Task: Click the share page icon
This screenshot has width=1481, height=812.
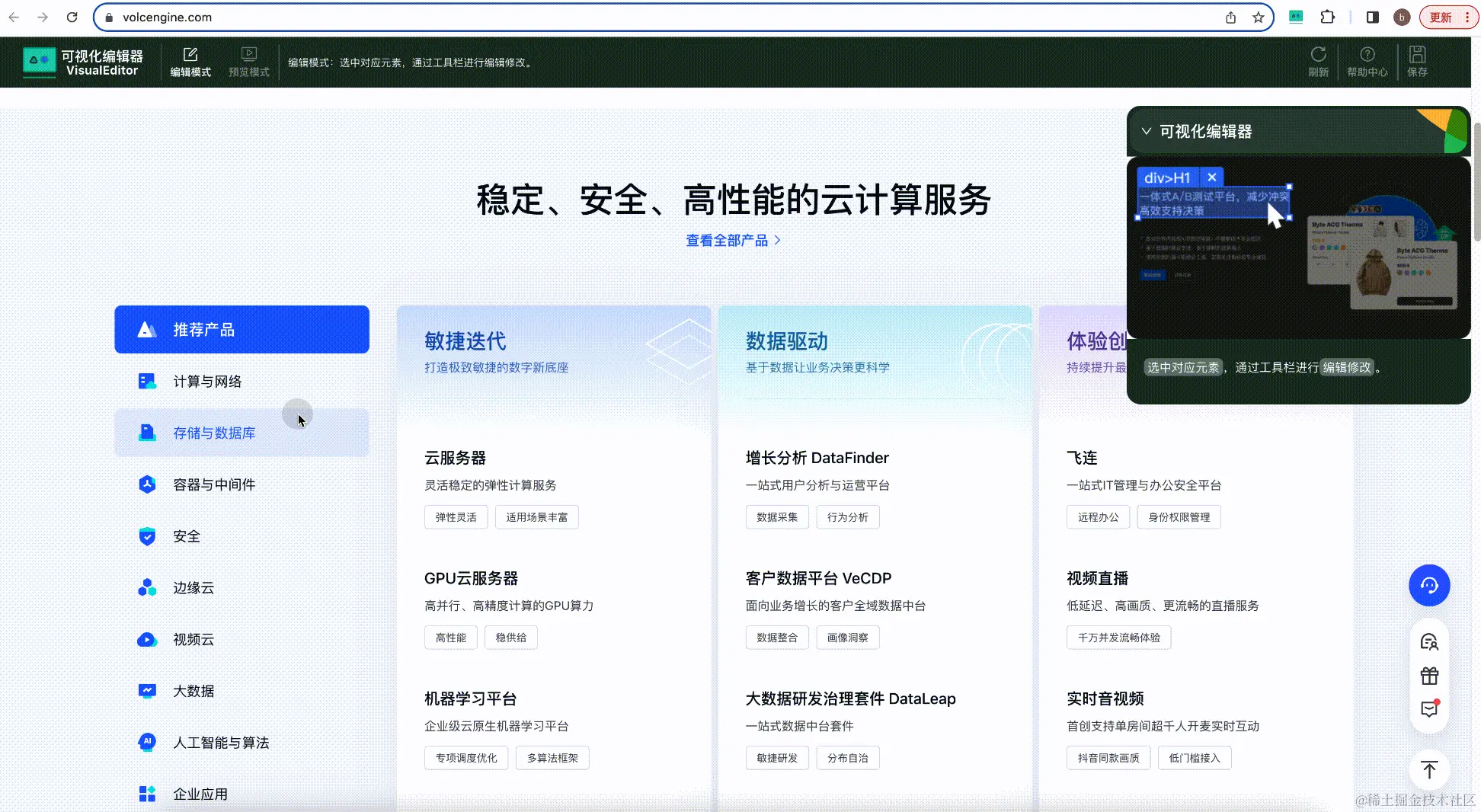Action: [1230, 18]
